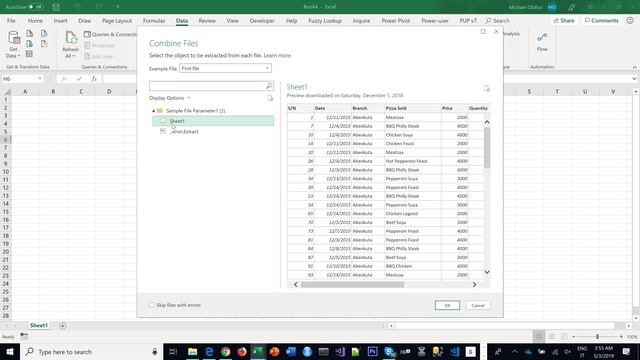This screenshot has width=640, height=360.
Task: Open the File menu
Action: [11, 21]
